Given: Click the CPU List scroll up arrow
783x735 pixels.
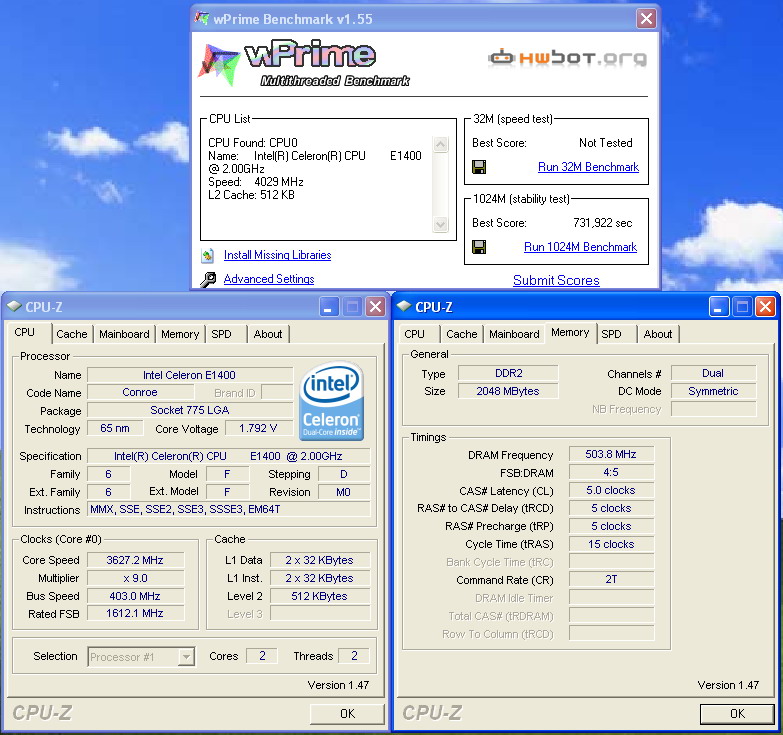Looking at the screenshot, I should 440,145.
